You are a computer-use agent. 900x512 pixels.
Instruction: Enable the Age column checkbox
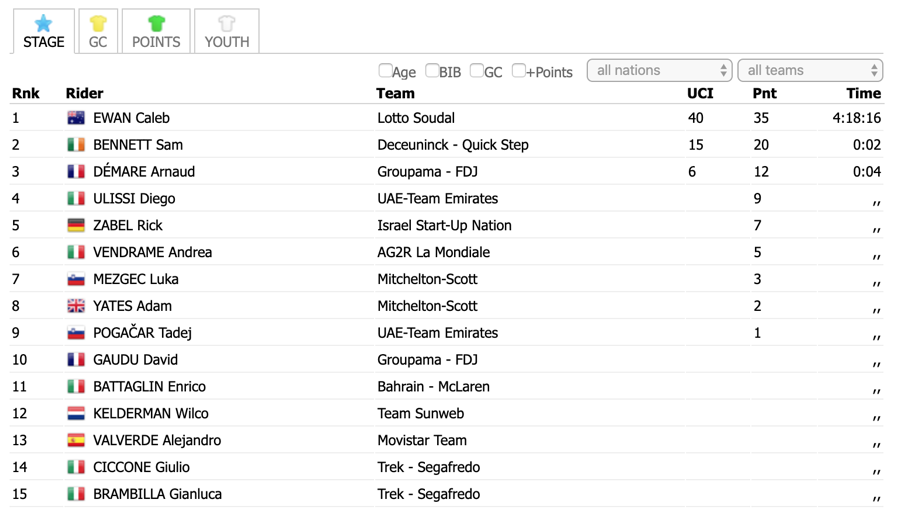385,71
